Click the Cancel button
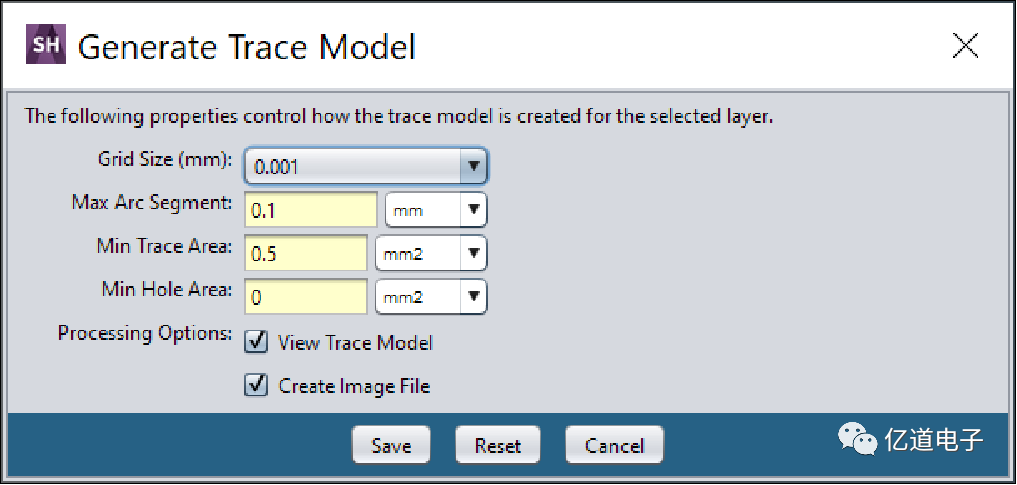The image size is (1017, 485). tap(613, 446)
